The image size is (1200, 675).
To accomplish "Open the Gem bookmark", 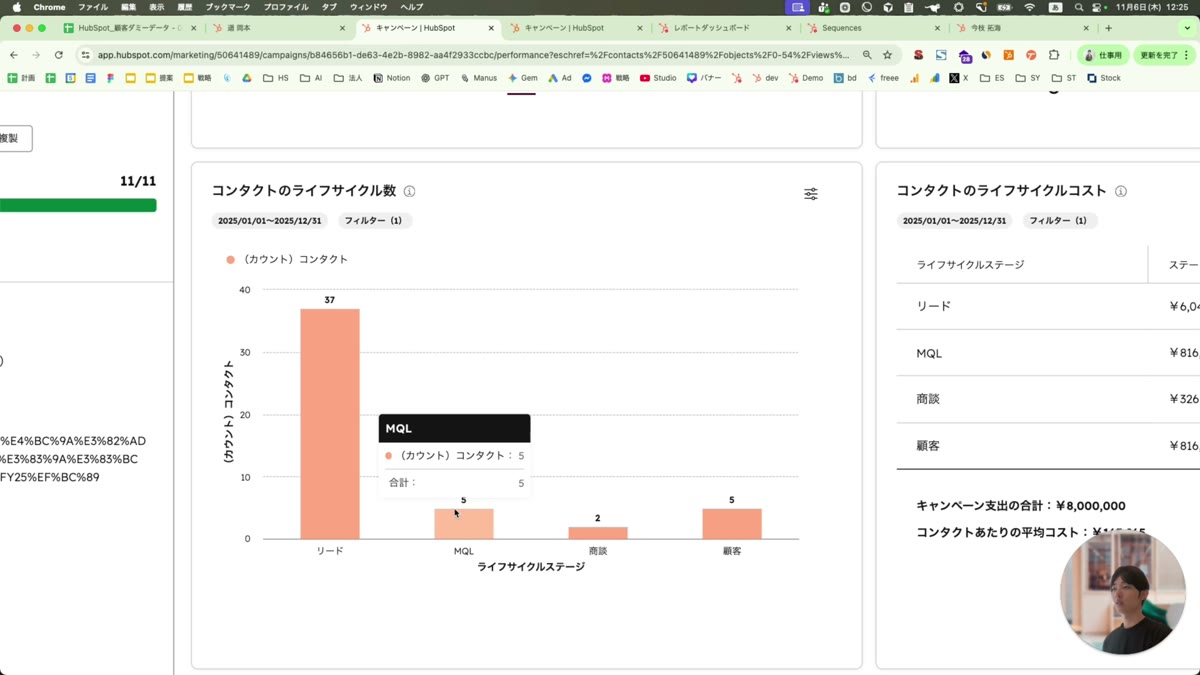I will [x=523, y=78].
